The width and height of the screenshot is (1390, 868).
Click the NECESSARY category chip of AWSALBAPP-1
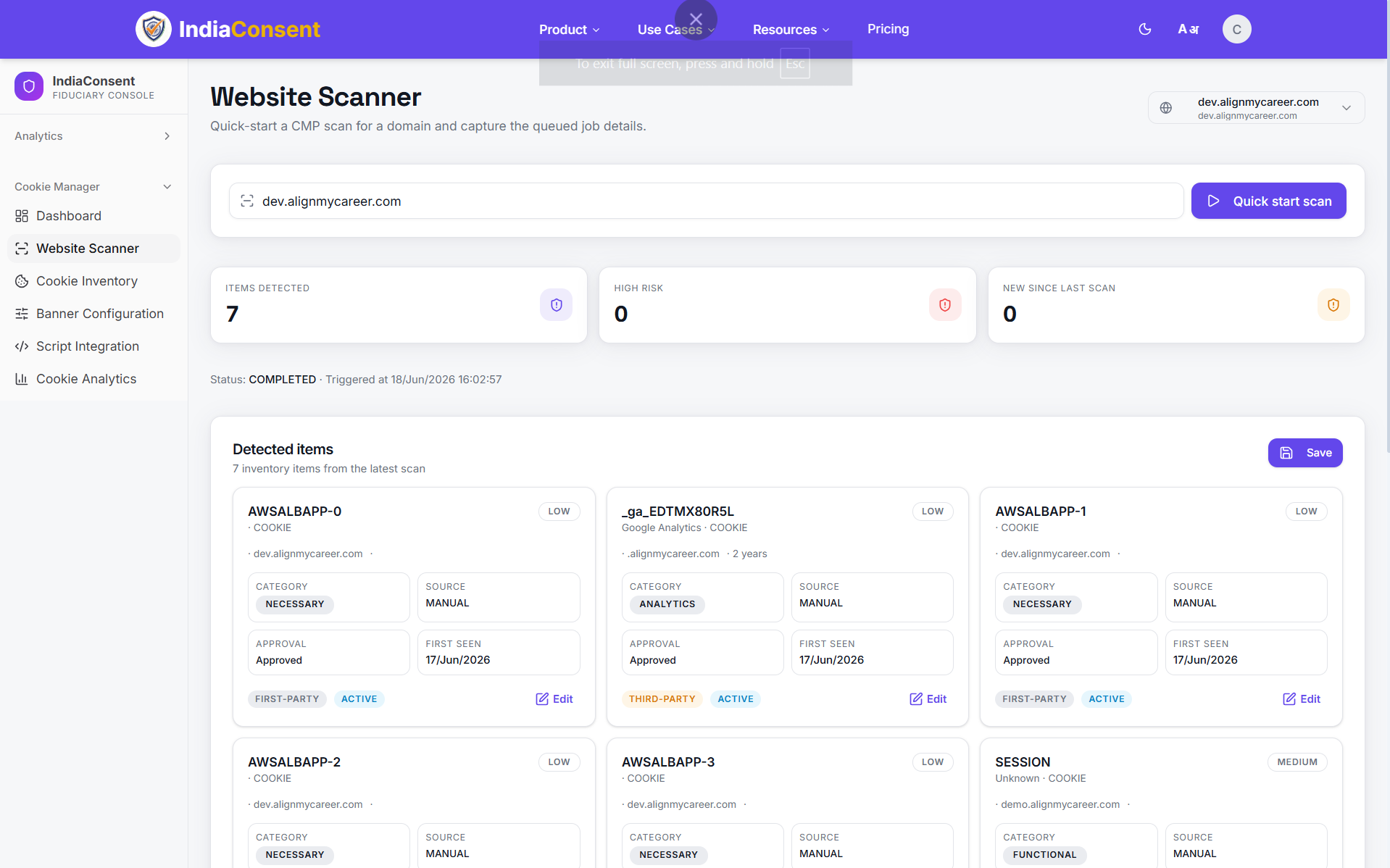pos(1042,604)
